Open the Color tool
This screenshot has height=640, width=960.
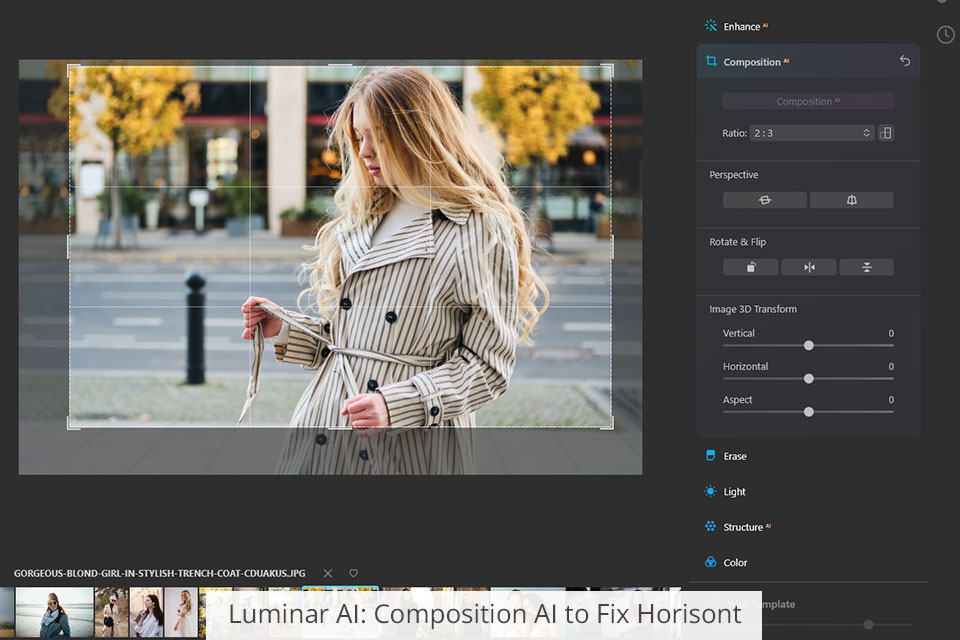[735, 563]
